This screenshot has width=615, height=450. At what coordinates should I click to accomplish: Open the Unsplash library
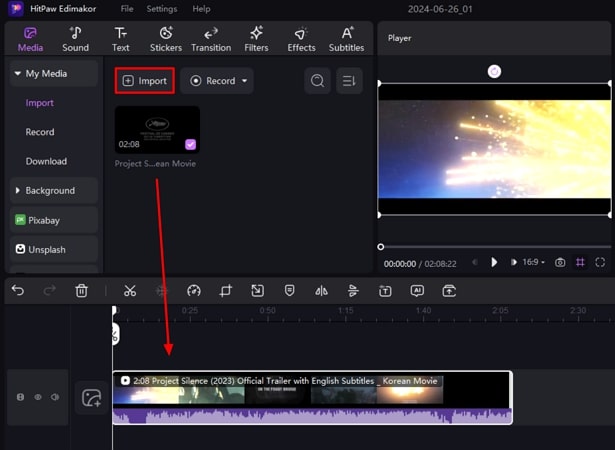coord(54,250)
